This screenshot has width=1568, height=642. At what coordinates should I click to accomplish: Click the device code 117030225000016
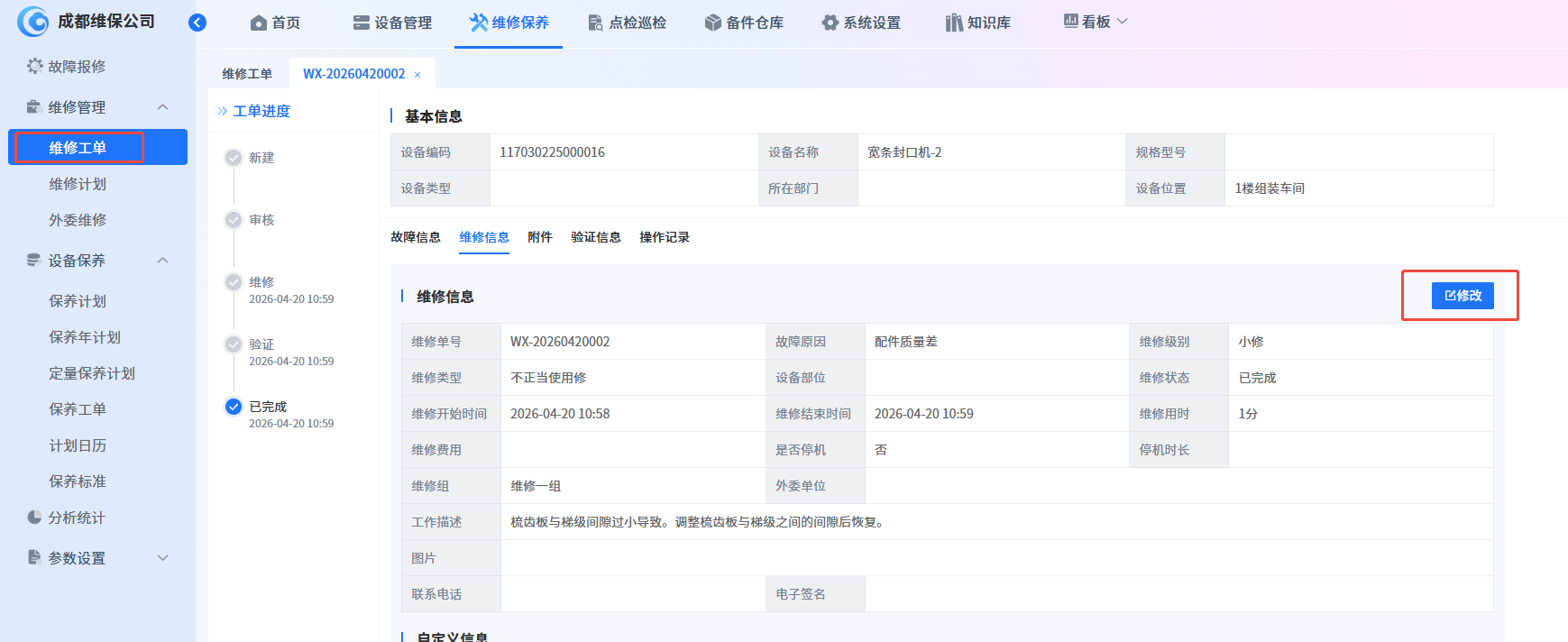click(x=552, y=152)
